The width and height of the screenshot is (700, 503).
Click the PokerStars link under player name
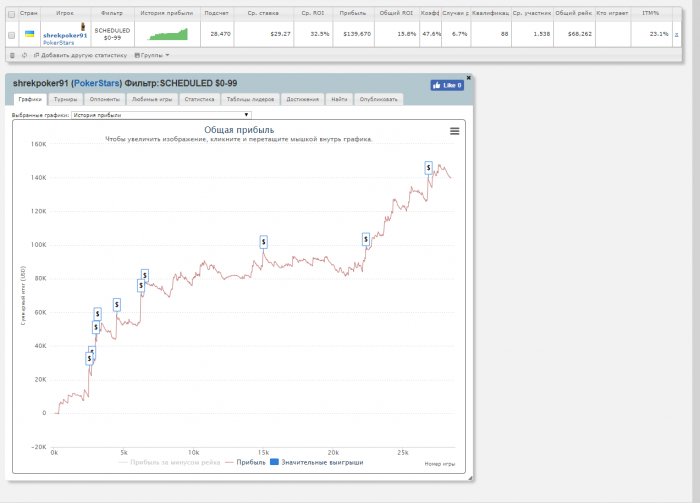(58, 43)
